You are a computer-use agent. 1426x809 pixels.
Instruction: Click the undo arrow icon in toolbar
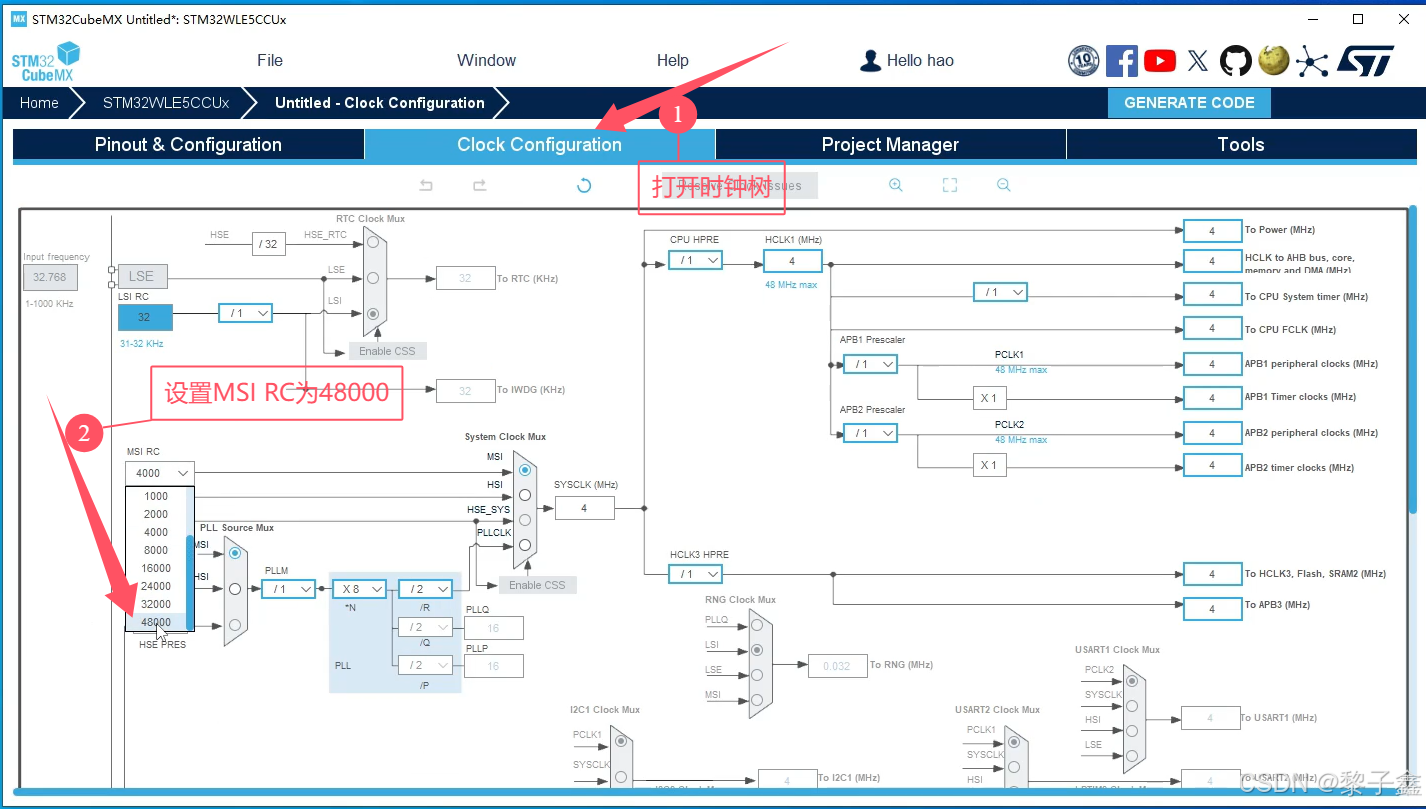(426, 185)
